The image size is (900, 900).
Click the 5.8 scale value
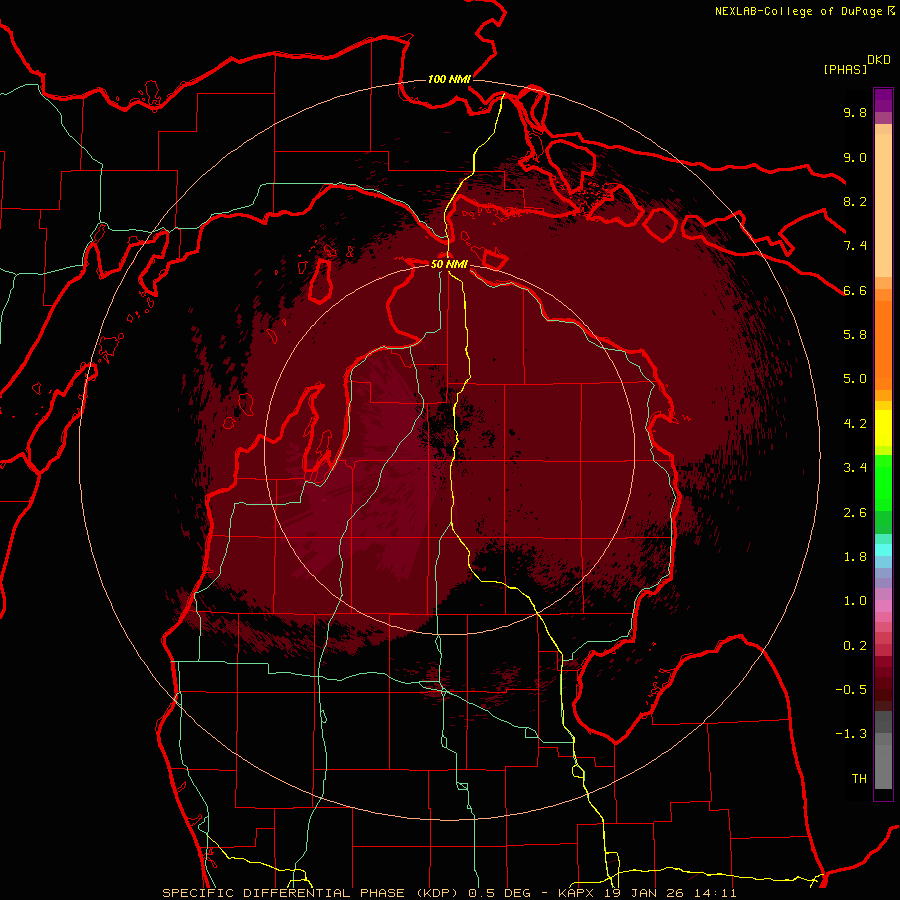click(855, 335)
